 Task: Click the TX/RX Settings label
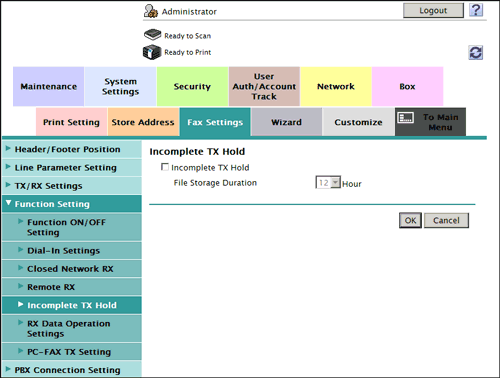click(x=48, y=186)
